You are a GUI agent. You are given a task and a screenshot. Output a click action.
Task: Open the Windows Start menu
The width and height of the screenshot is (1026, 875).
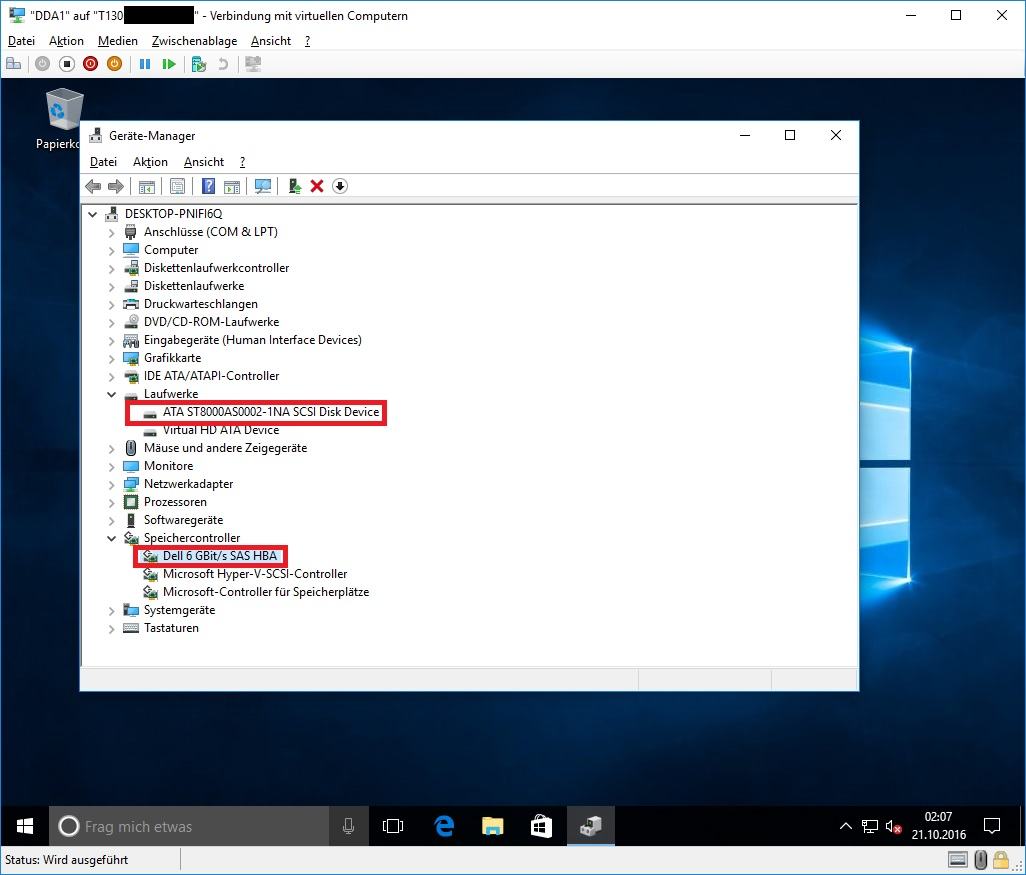(24, 826)
